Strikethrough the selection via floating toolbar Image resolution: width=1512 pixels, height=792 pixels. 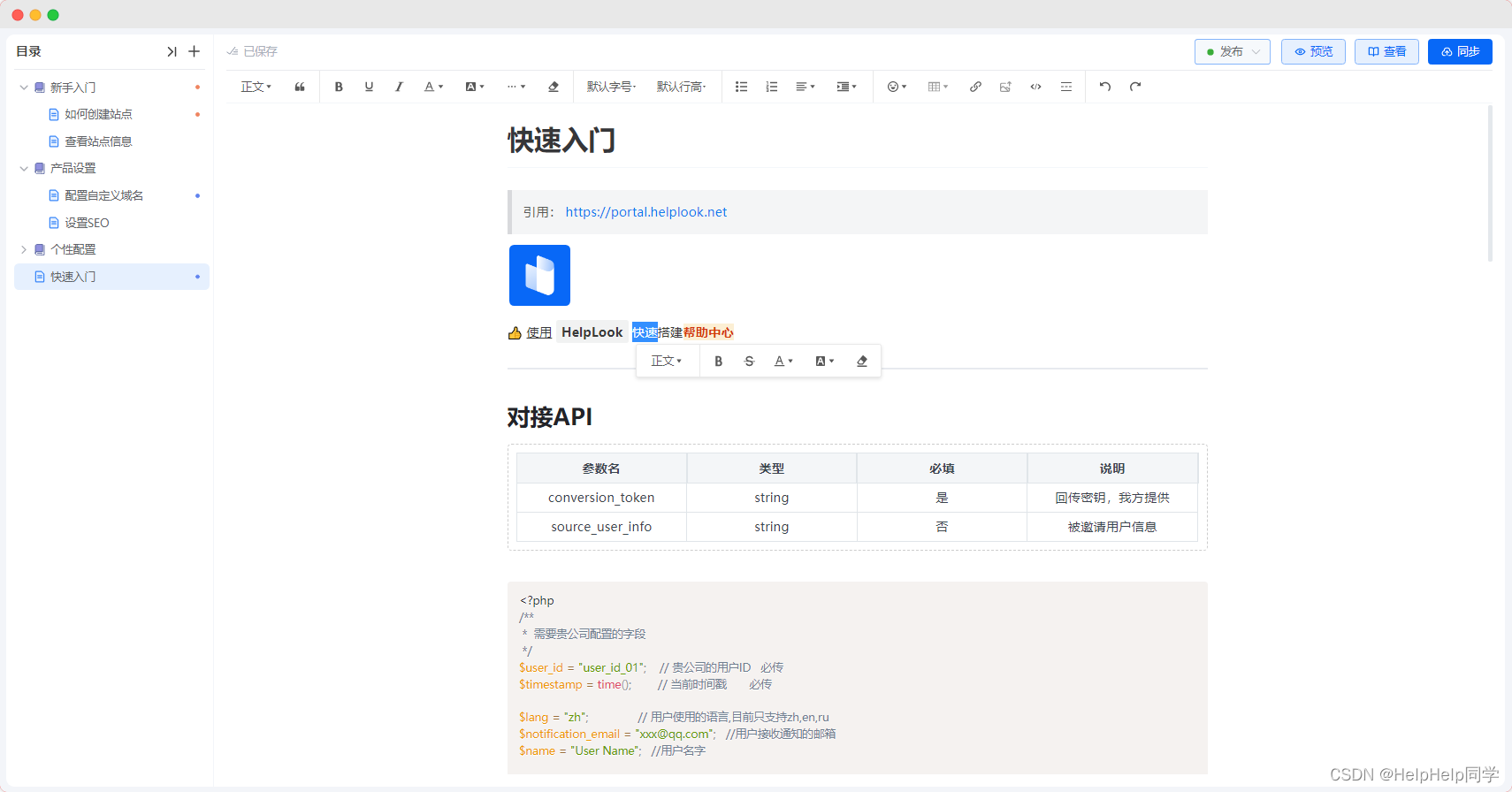tap(749, 362)
